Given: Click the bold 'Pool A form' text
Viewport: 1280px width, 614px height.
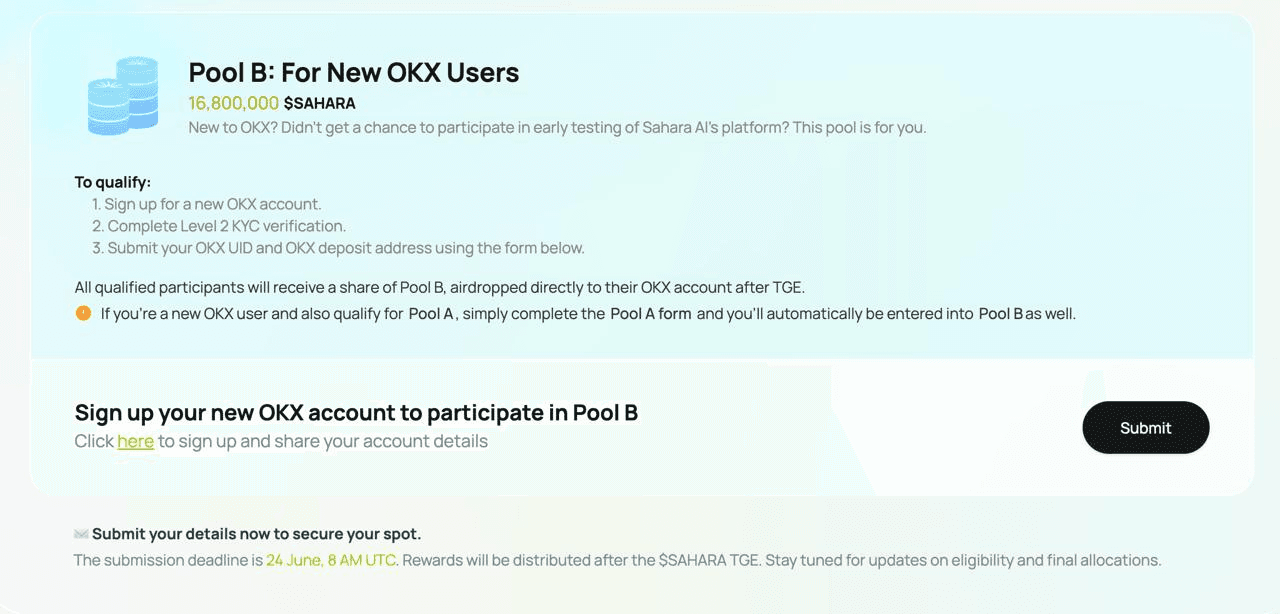Looking at the screenshot, I should point(651,313).
